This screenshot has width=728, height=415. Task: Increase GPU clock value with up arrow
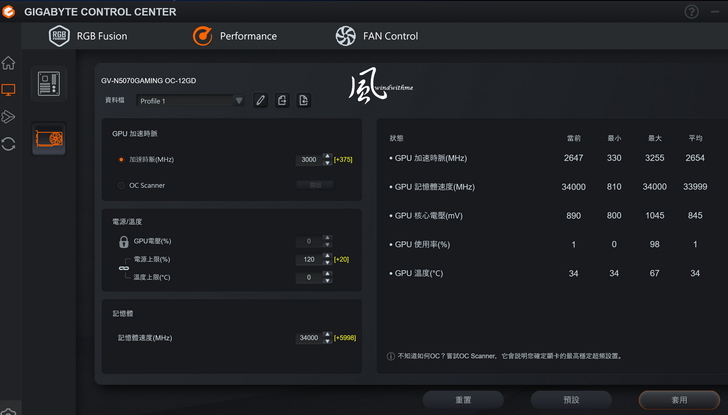point(326,156)
